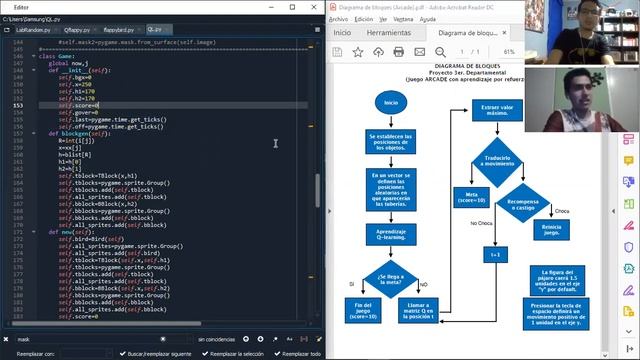Open the blue Export PDF tool in sidebar
Screen dimensions: 640x360
click(x=629, y=182)
